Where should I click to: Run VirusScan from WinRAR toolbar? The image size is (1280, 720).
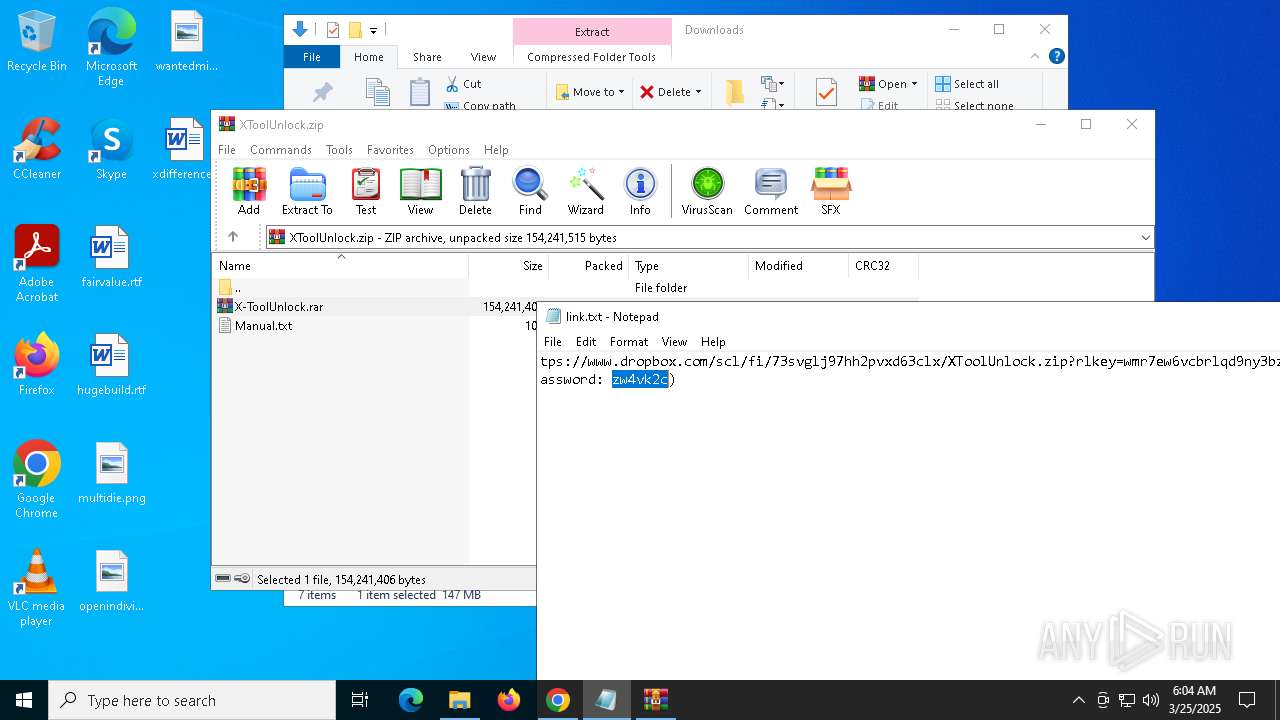pyautogui.click(x=707, y=191)
